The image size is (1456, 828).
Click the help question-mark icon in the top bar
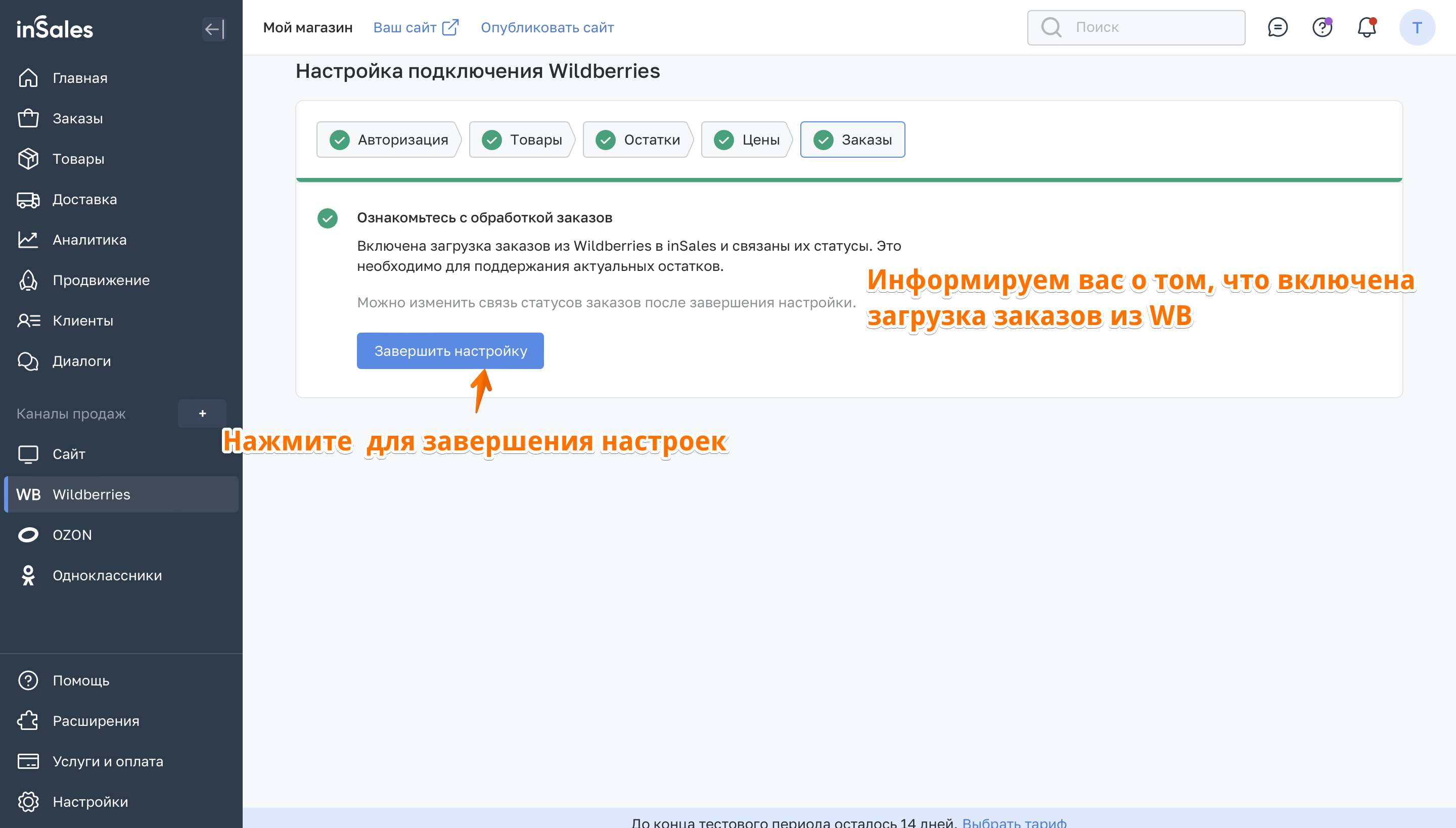1322,27
